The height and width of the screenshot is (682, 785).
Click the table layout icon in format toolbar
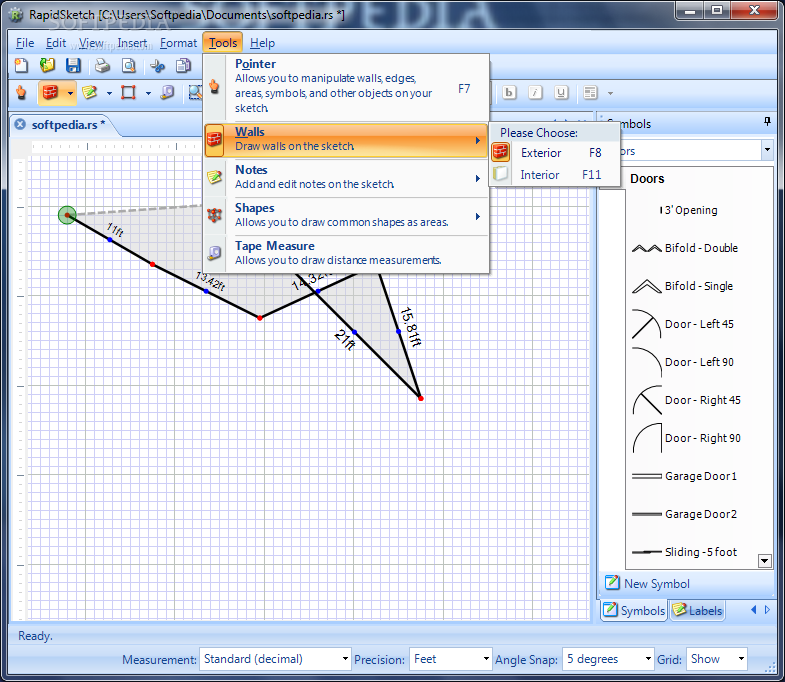click(590, 93)
